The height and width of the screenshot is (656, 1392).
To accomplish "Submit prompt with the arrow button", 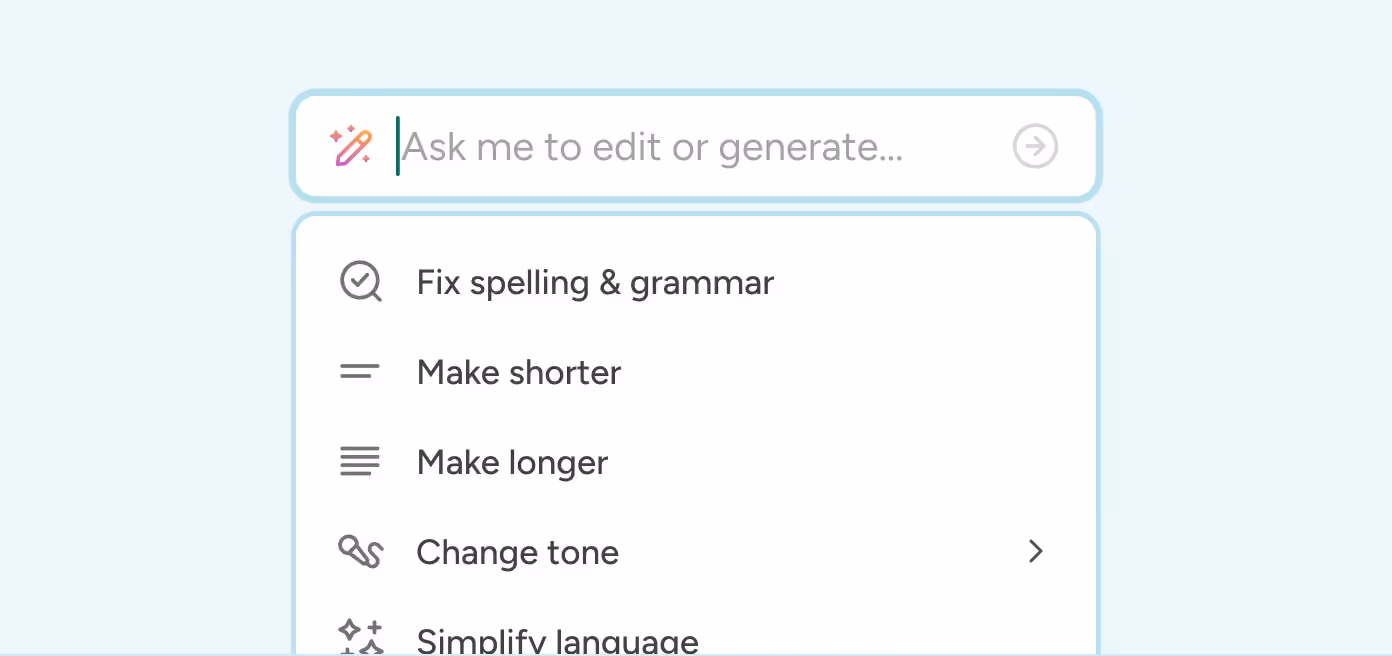I will pos(1035,146).
